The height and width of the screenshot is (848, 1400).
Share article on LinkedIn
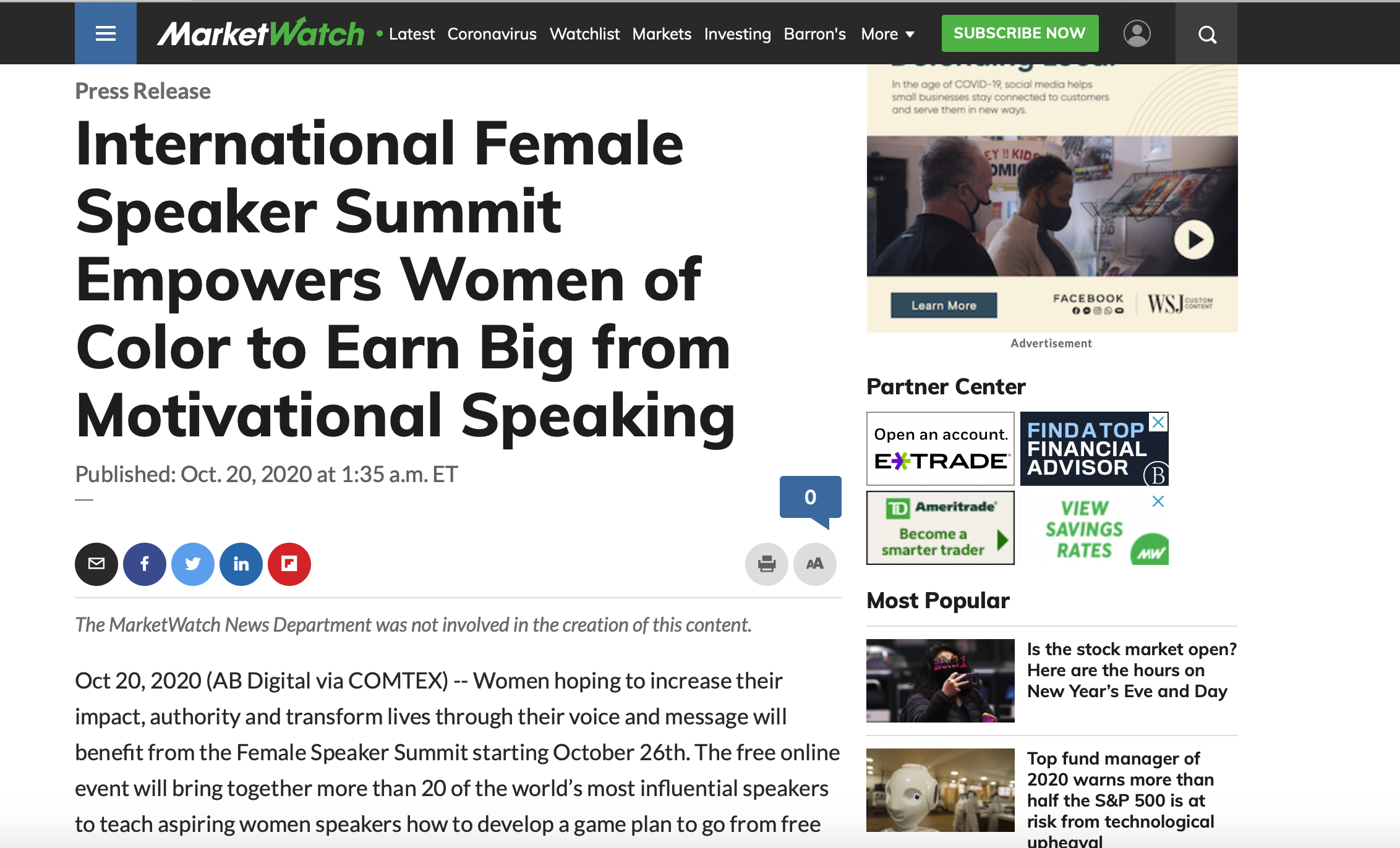[241, 564]
